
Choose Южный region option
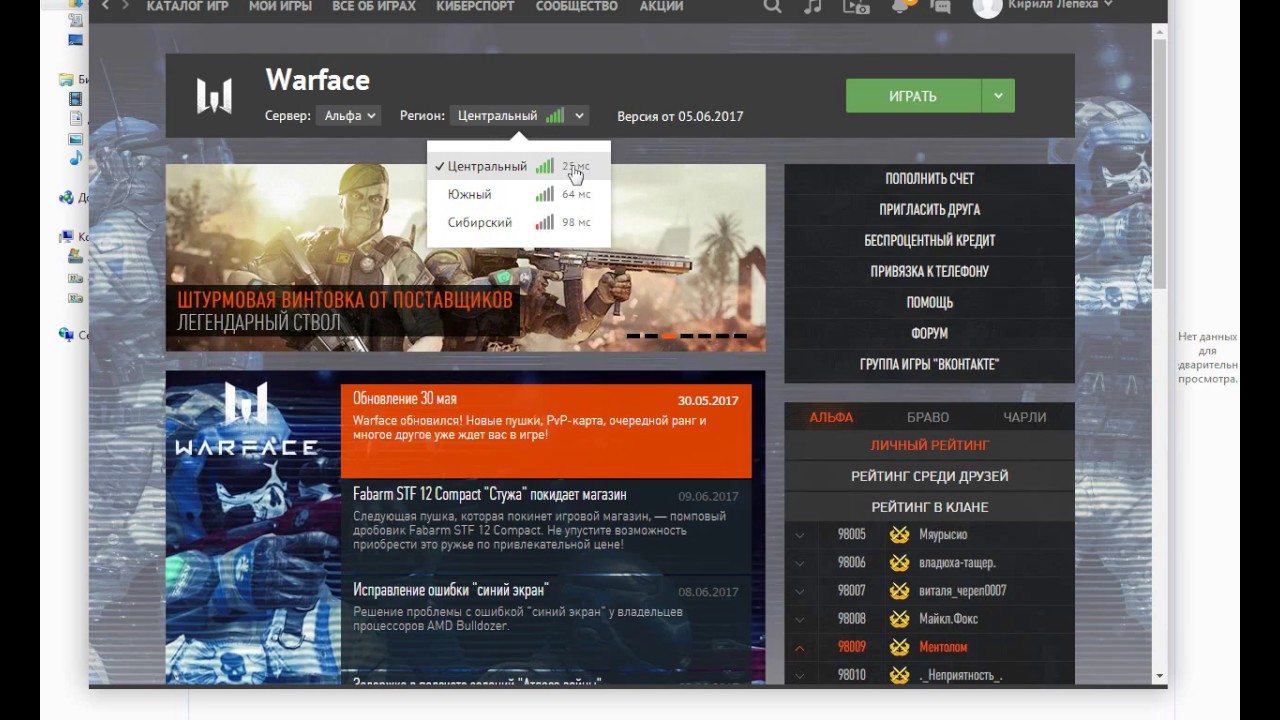pyautogui.click(x=518, y=194)
